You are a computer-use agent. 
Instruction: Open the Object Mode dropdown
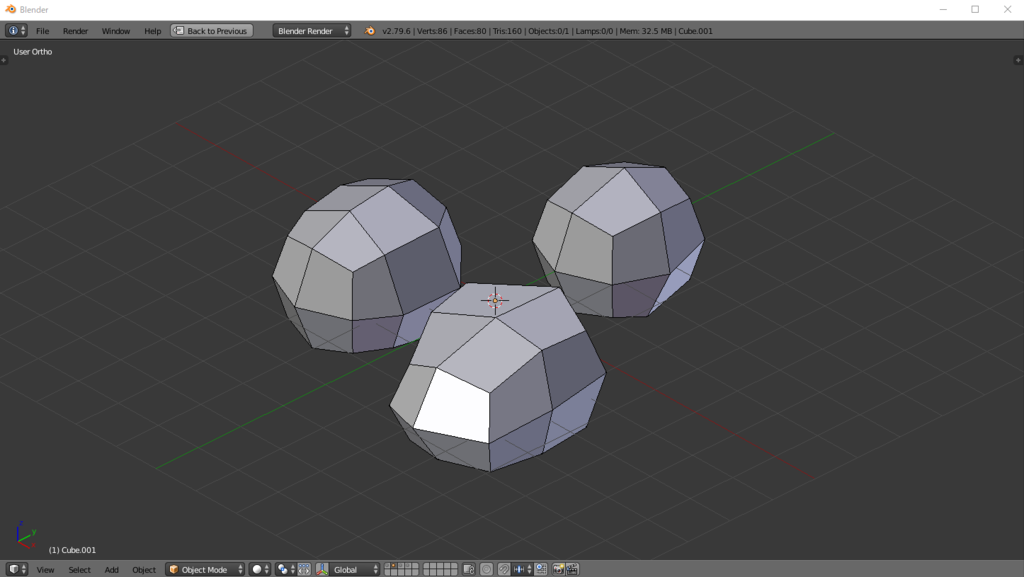(x=205, y=569)
